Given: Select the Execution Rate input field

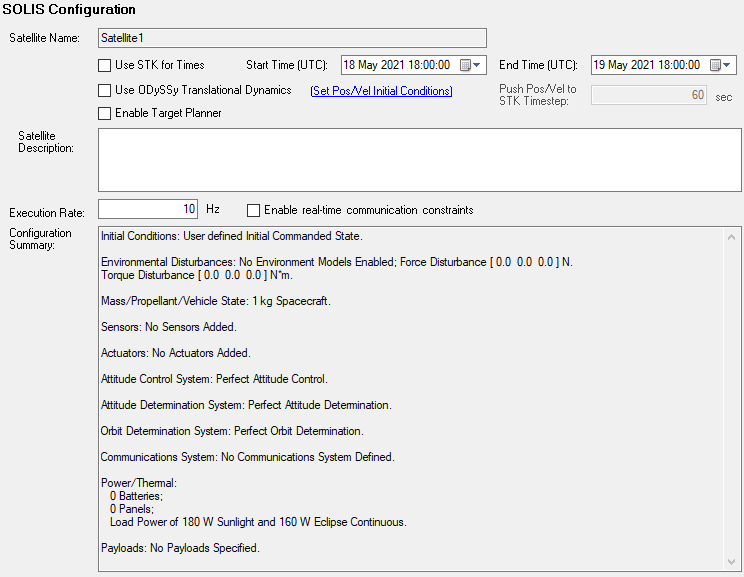Looking at the screenshot, I should coord(148,210).
